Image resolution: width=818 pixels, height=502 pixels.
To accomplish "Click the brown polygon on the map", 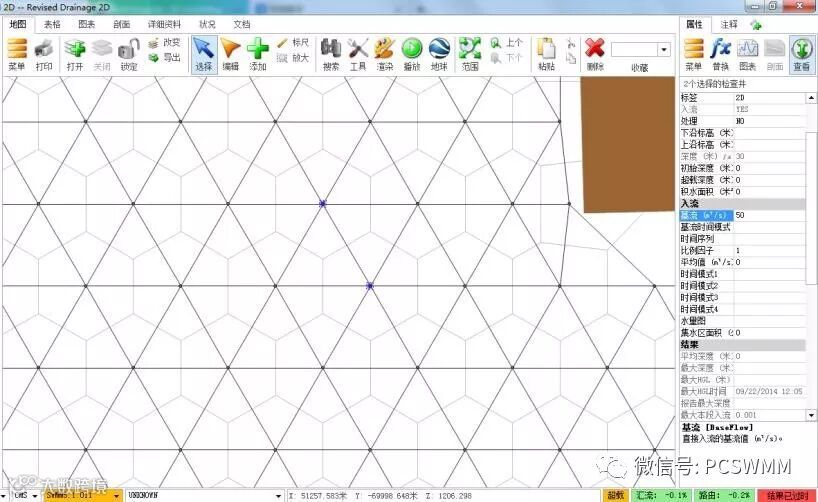I will (628, 145).
